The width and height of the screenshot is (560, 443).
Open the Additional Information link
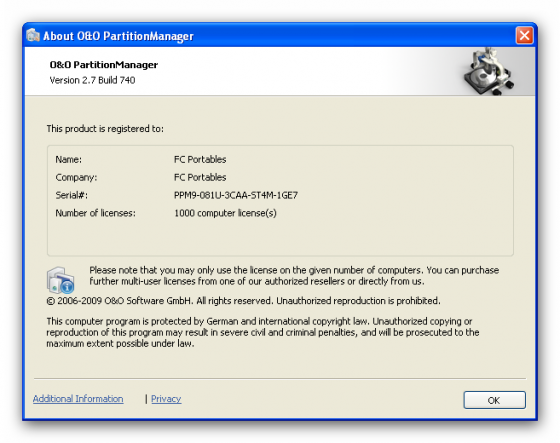pyautogui.click(x=78, y=399)
